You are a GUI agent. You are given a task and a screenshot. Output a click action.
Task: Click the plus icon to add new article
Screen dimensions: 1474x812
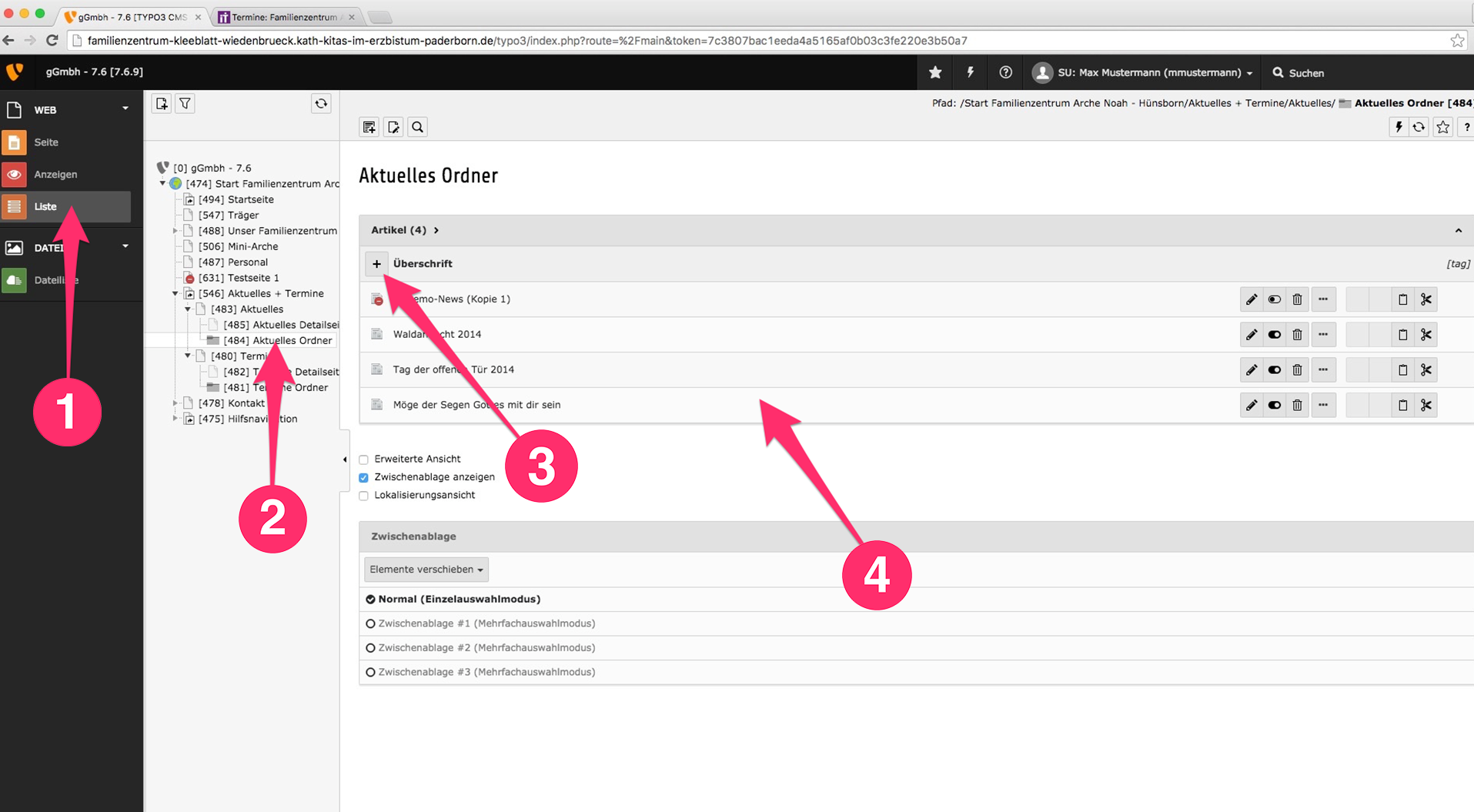[376, 264]
